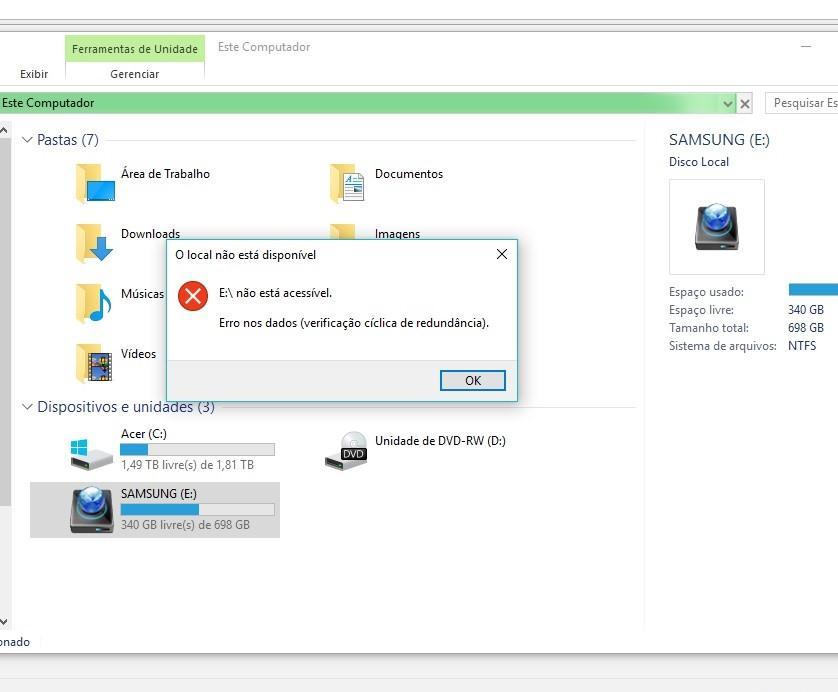838x692 pixels.
Task: Click the '340 GB livre(s) de 698 GB' text
Action: (x=185, y=525)
